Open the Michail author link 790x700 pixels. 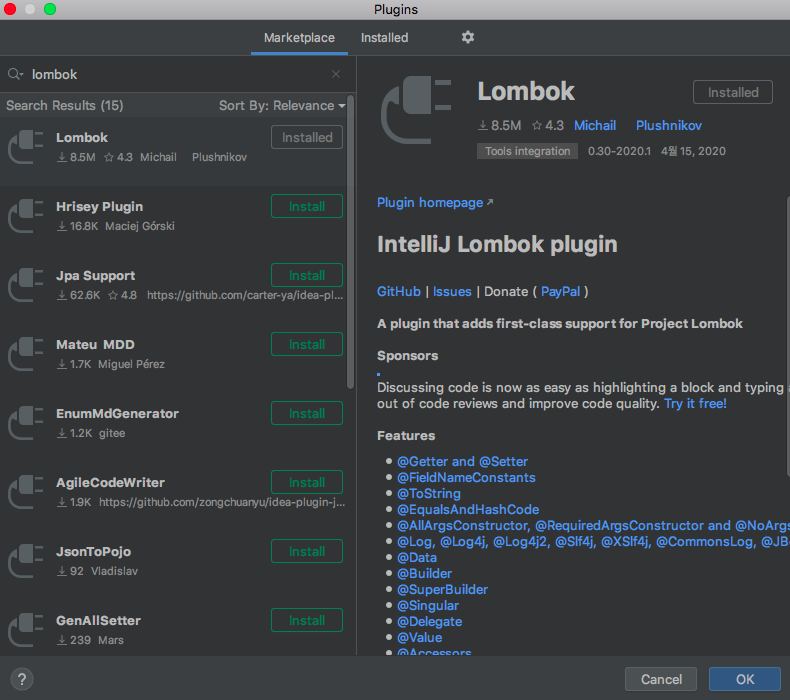pos(595,125)
